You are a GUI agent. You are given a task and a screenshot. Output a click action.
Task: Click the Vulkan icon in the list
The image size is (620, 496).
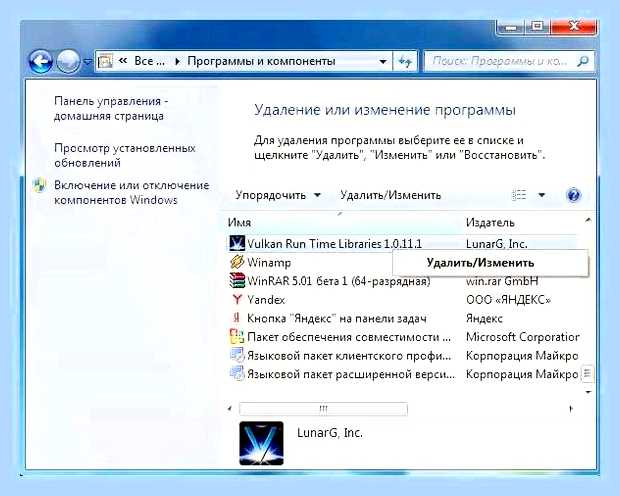[x=237, y=243]
